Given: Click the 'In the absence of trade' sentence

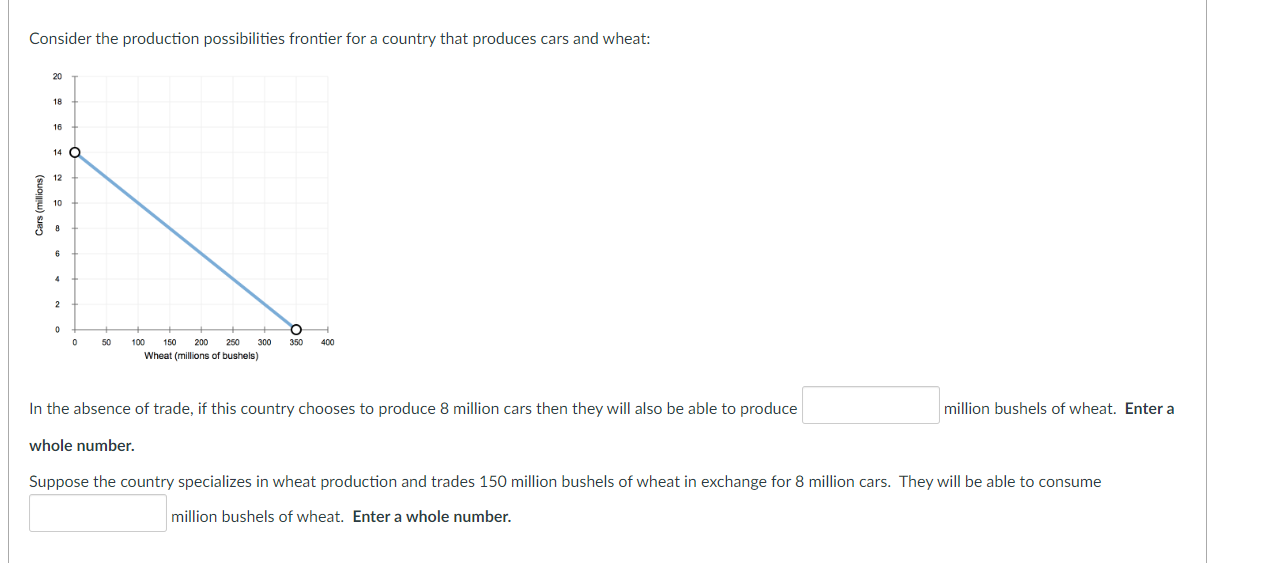Looking at the screenshot, I should coord(413,409).
